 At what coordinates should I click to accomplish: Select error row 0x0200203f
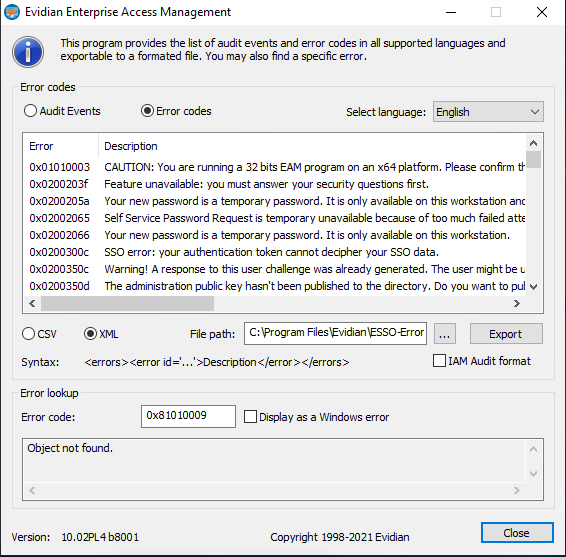coord(274,184)
